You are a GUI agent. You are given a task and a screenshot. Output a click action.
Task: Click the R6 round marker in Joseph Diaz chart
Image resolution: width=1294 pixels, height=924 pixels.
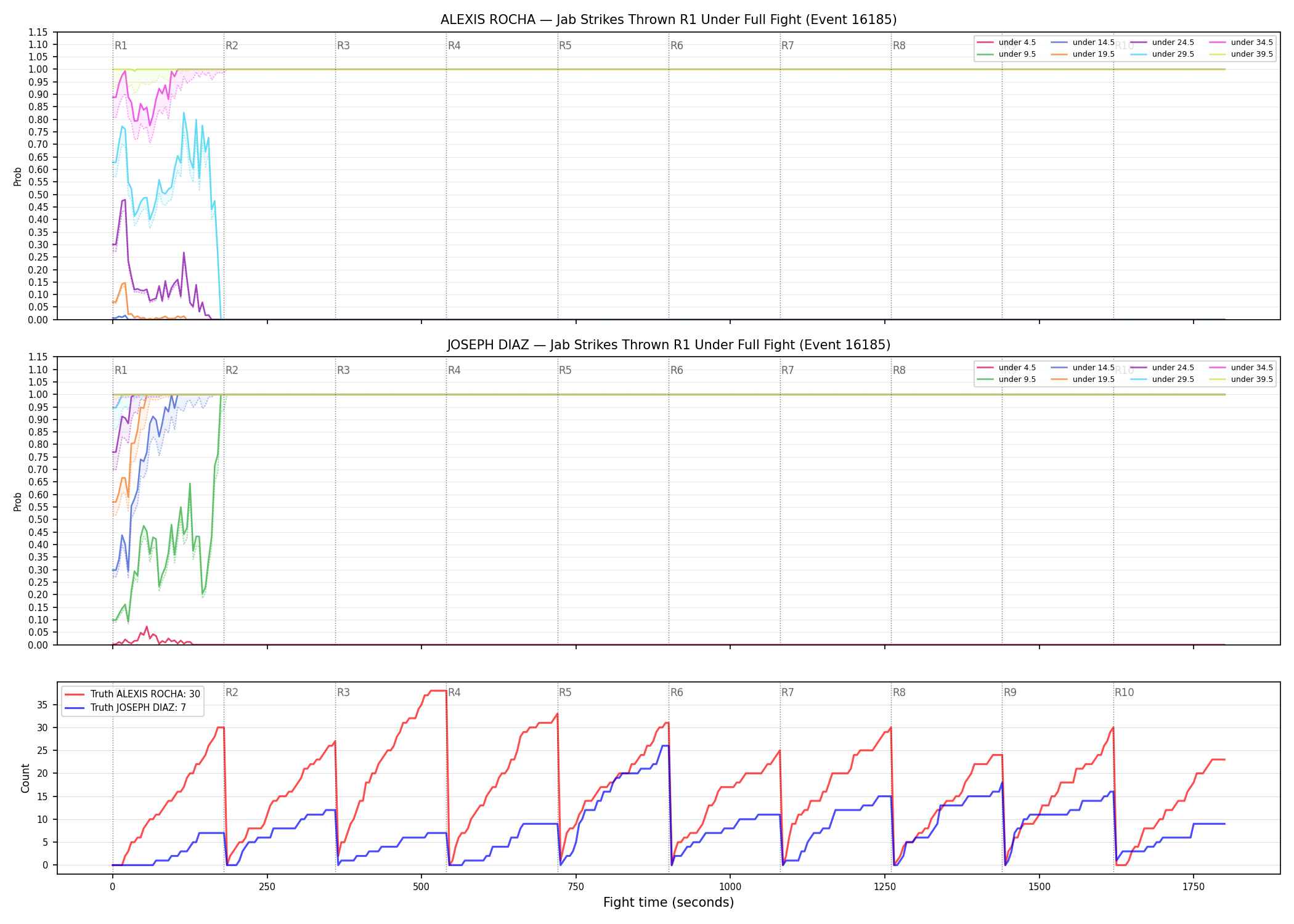pyautogui.click(x=677, y=370)
